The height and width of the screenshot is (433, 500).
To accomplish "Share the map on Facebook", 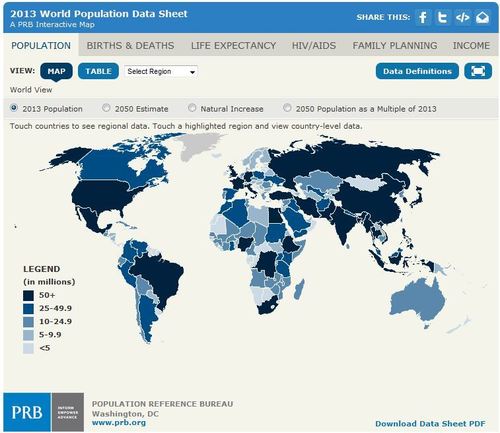I will 423,17.
